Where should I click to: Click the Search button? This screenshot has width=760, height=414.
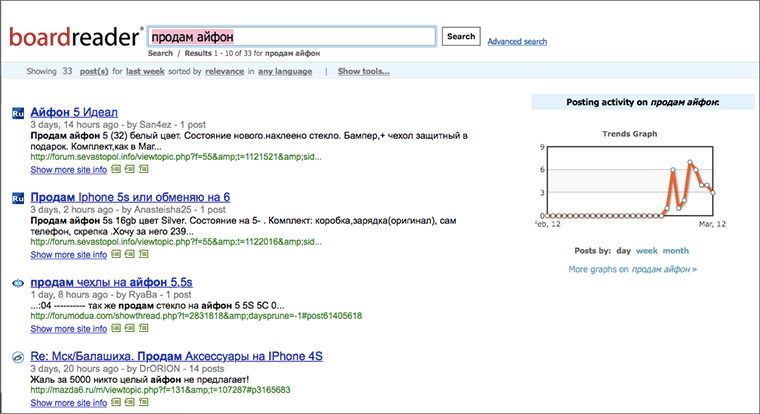click(x=461, y=36)
